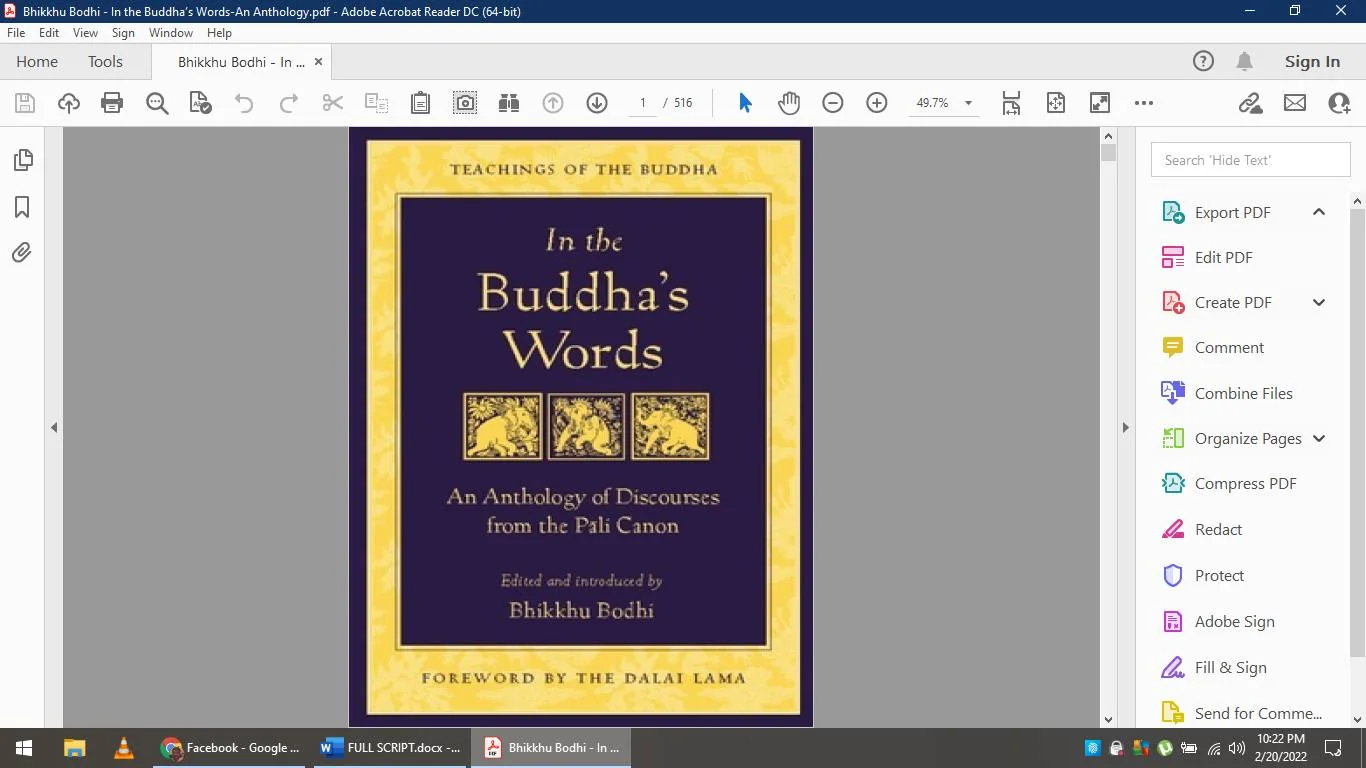Click the Save file icon
Screen dimensions: 1366x768
point(25,103)
